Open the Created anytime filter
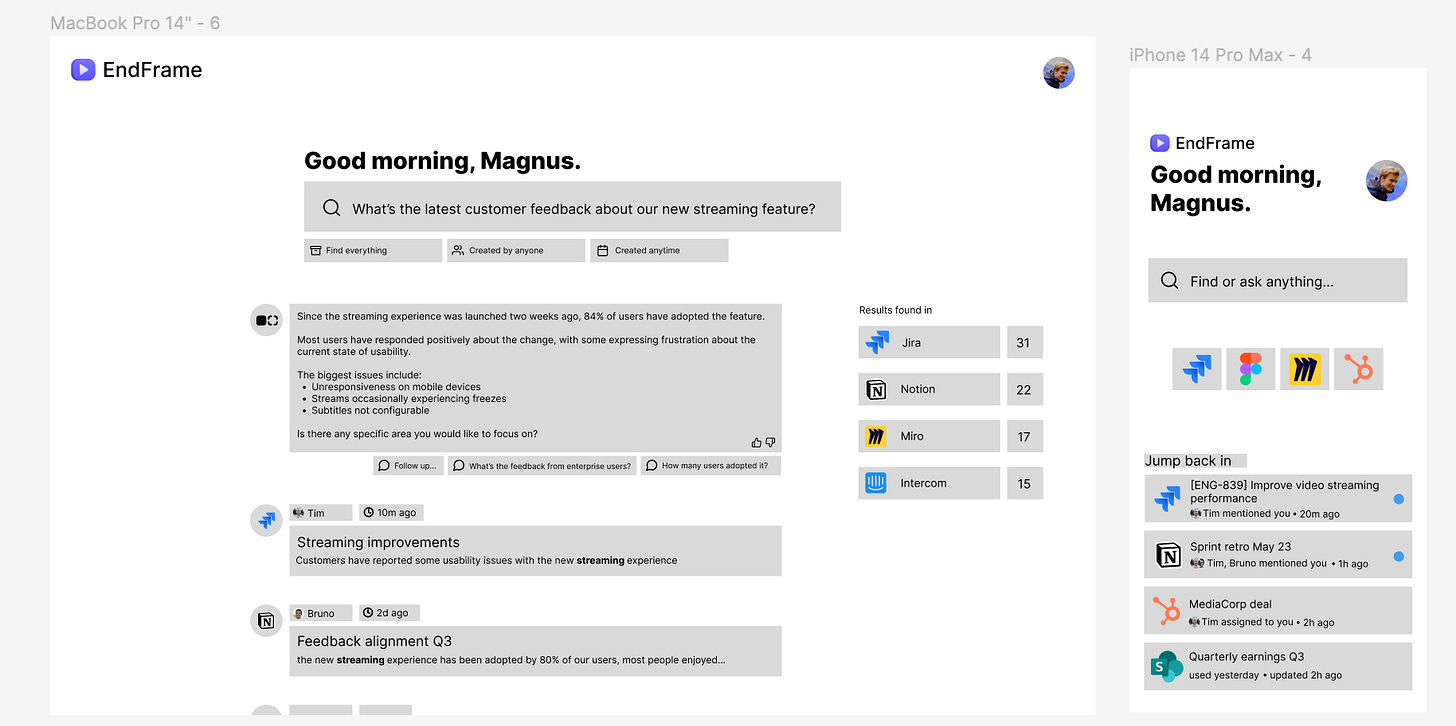The height and width of the screenshot is (726, 1456). click(659, 250)
